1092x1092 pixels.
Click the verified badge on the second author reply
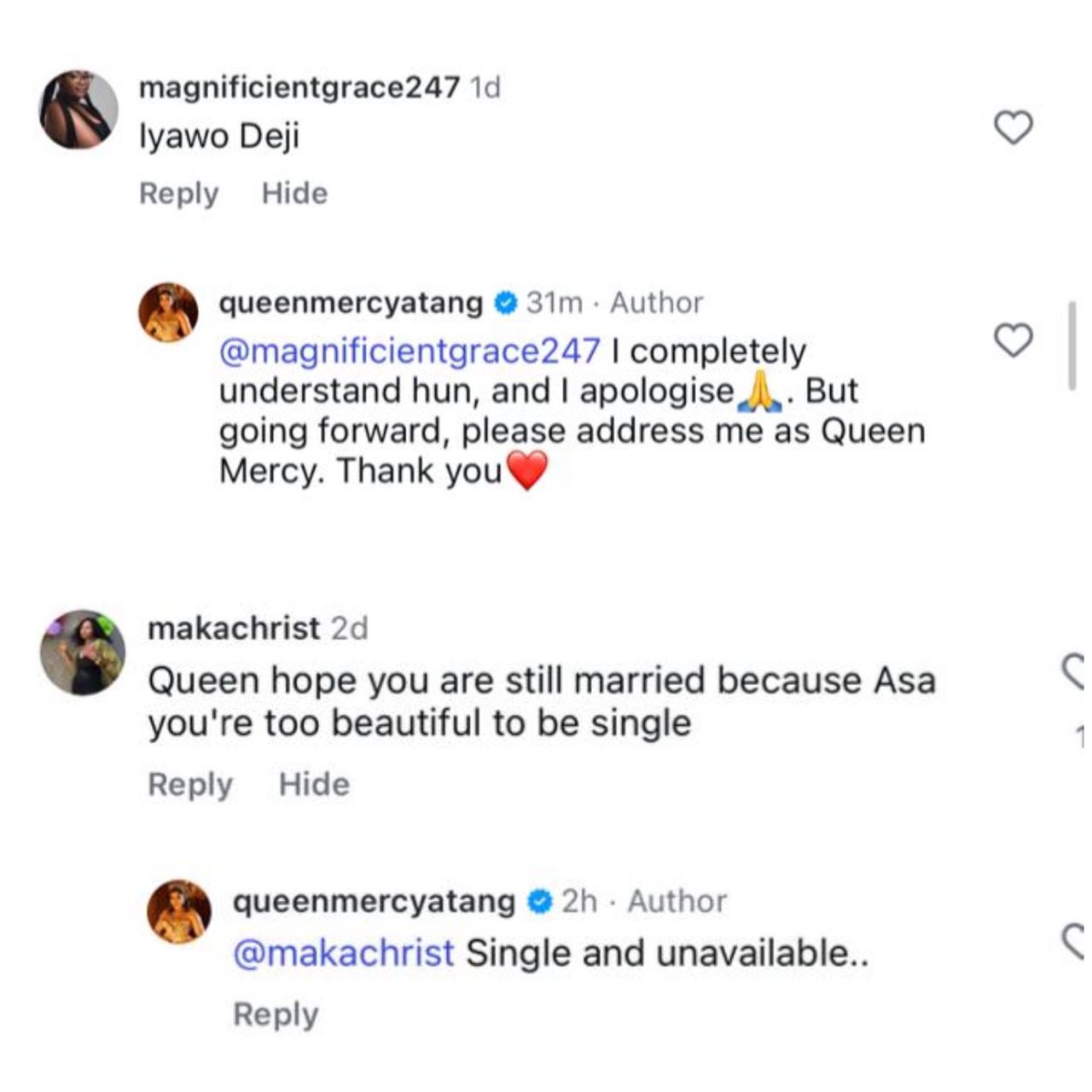538,900
